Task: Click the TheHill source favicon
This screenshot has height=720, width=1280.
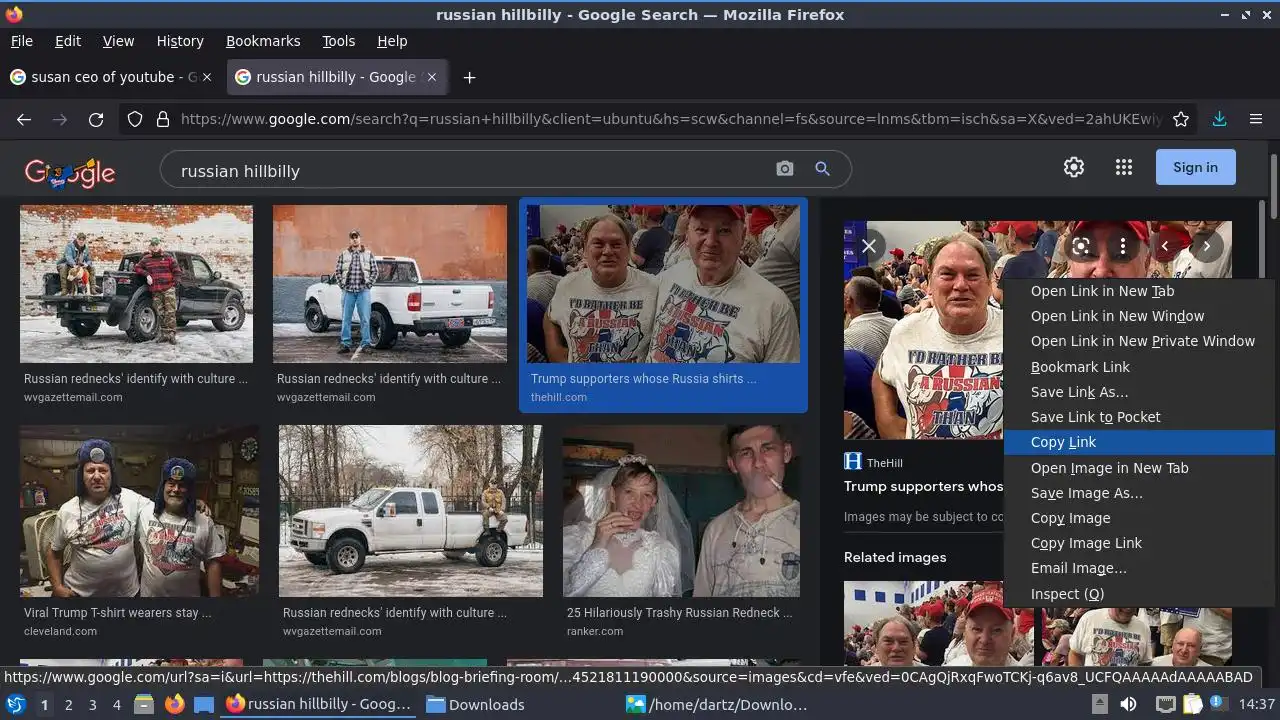Action: (853, 461)
